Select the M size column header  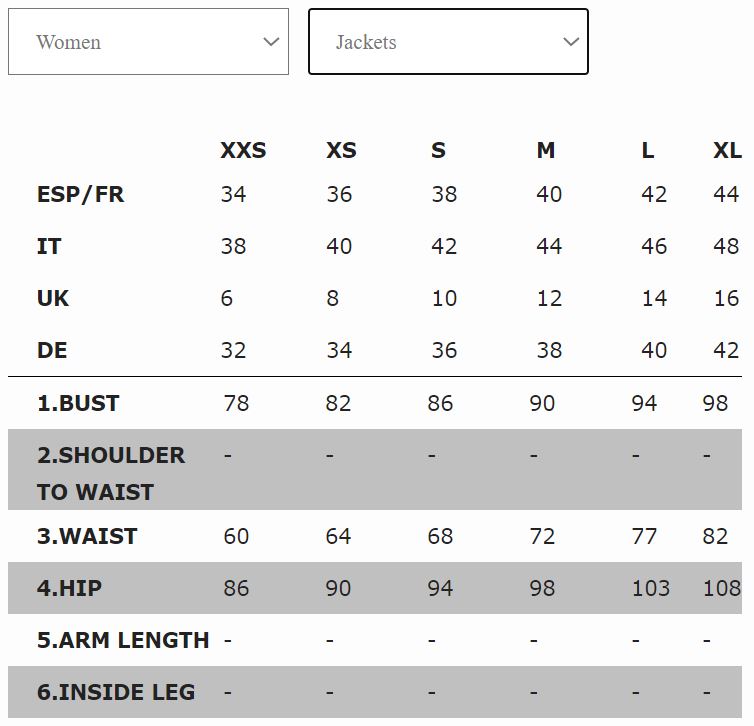pos(545,150)
